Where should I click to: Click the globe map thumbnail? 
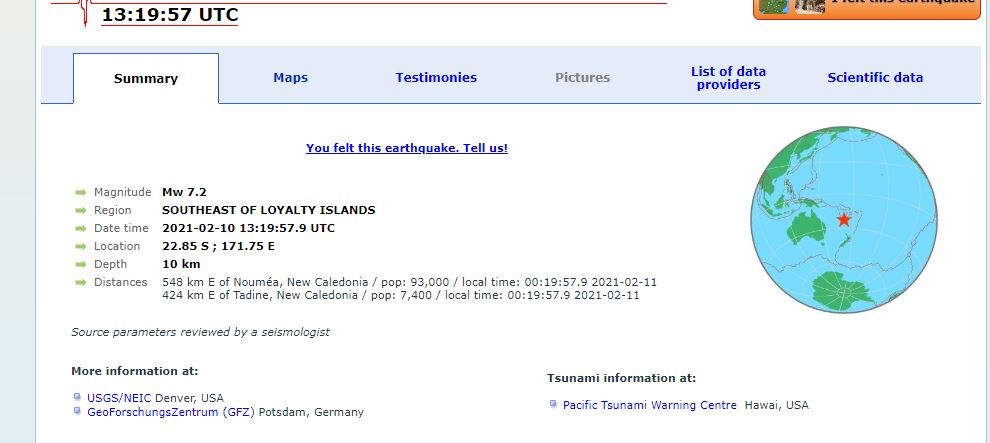point(844,220)
